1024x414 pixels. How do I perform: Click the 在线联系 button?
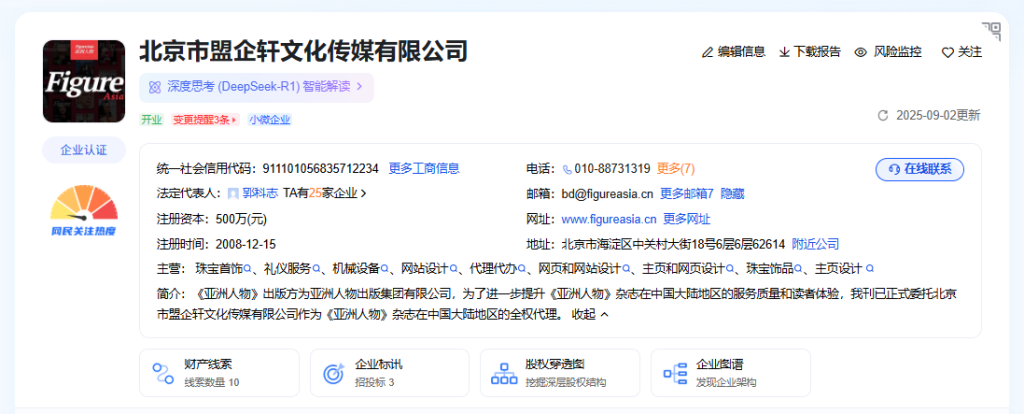919,169
